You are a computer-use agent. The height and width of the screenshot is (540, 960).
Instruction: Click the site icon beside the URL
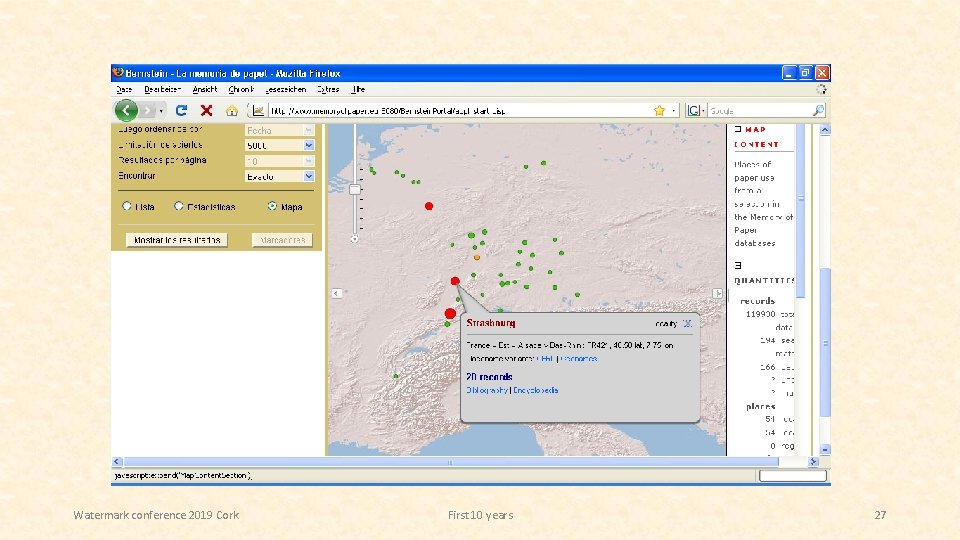pos(258,111)
